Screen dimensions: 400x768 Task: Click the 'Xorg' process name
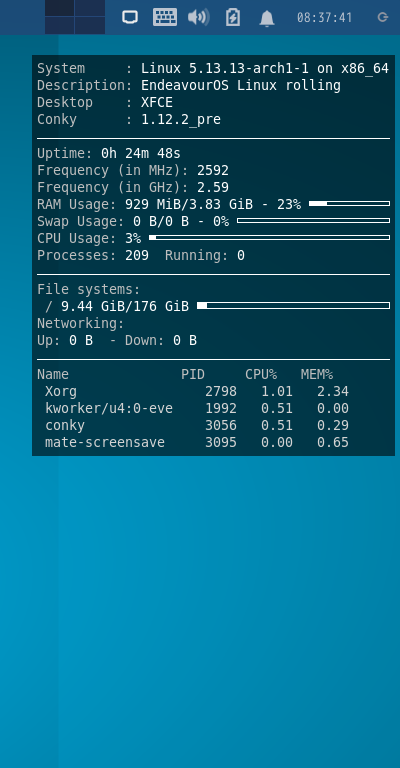pyautogui.click(x=61, y=392)
